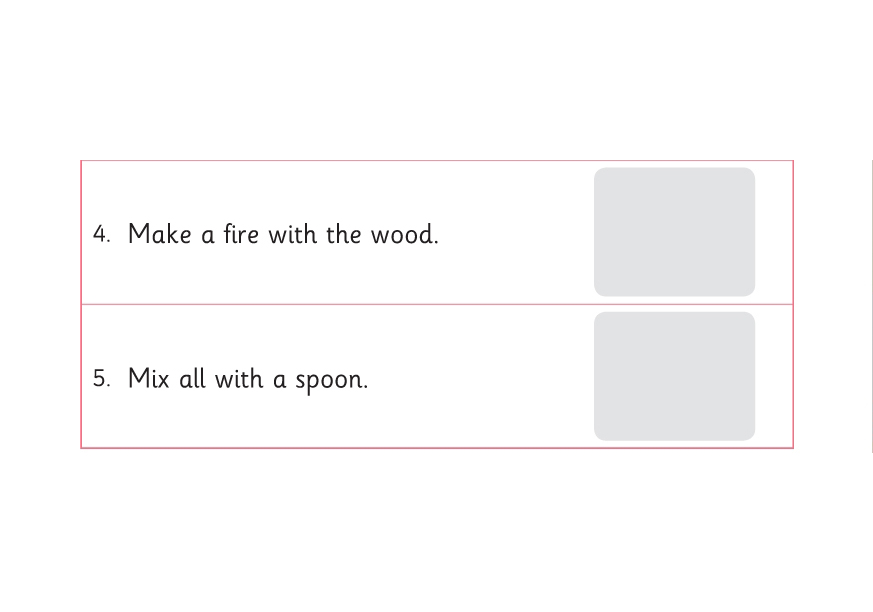Viewport: 873px width, 612px height.
Task: Click "with" in the fire sentence
Action: (291, 235)
